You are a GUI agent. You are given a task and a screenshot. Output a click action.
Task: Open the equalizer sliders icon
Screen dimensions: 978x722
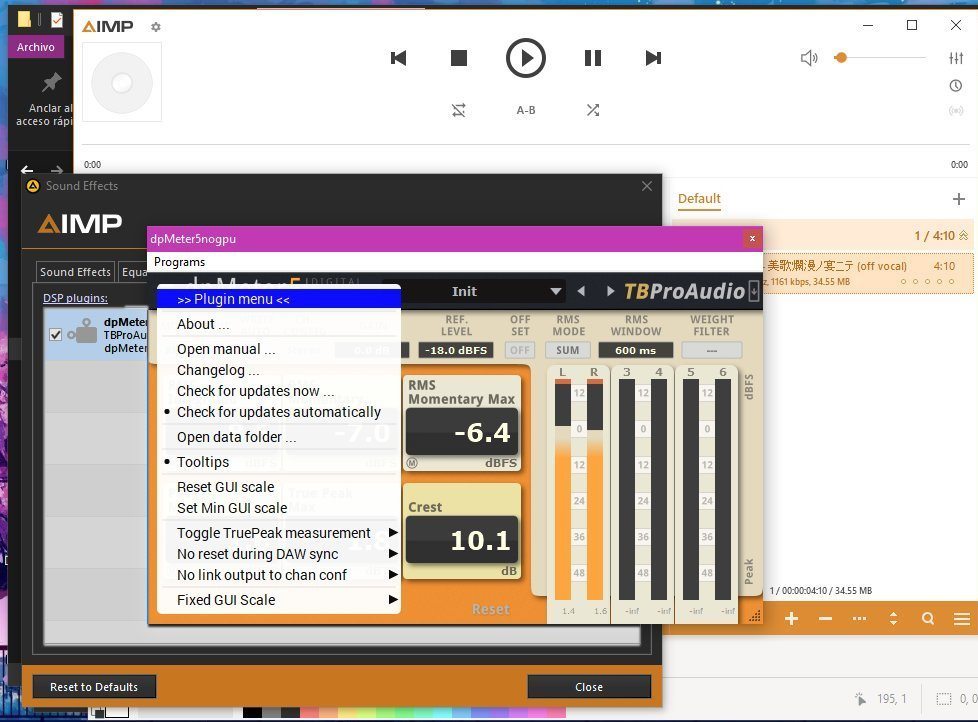click(956, 58)
